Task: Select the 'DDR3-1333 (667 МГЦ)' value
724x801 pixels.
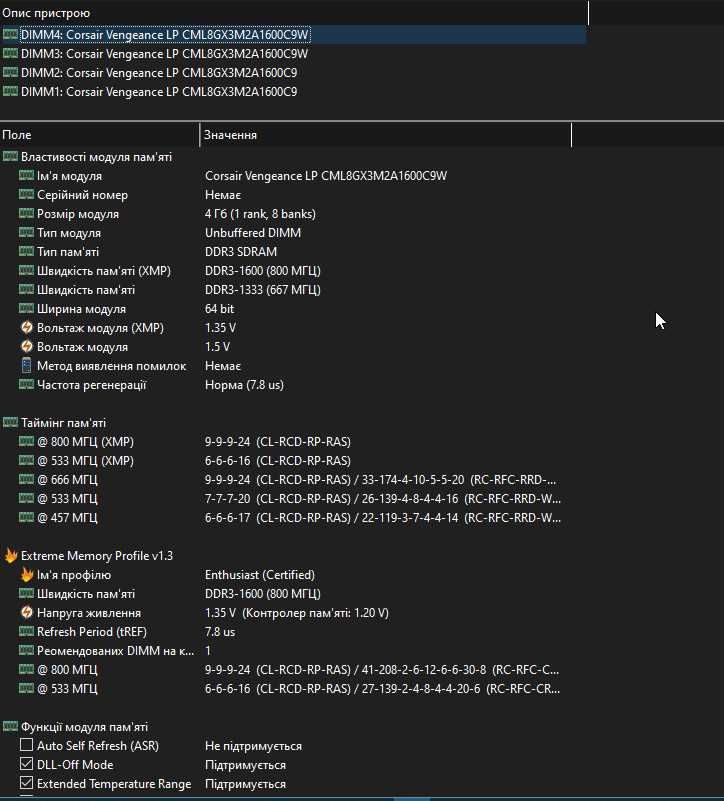Action: pos(263,290)
